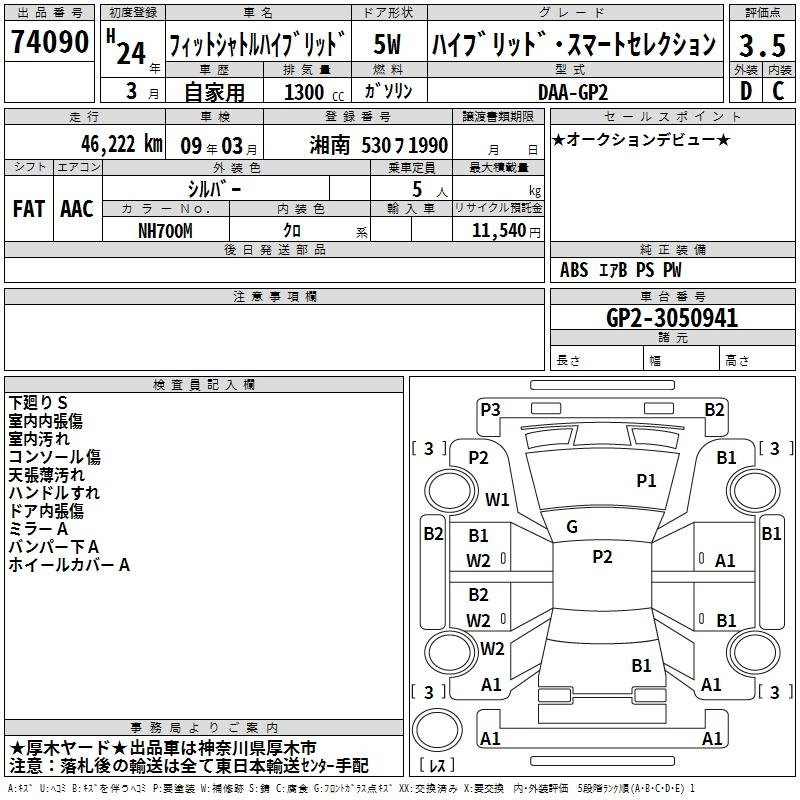Click the lot number 74090
The height and width of the screenshot is (800, 800).
point(49,41)
